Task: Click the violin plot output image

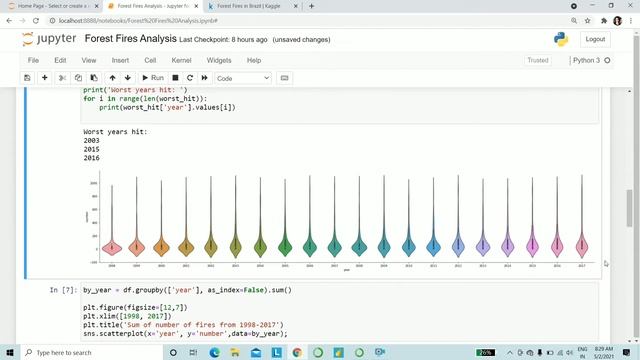Action: [340, 220]
